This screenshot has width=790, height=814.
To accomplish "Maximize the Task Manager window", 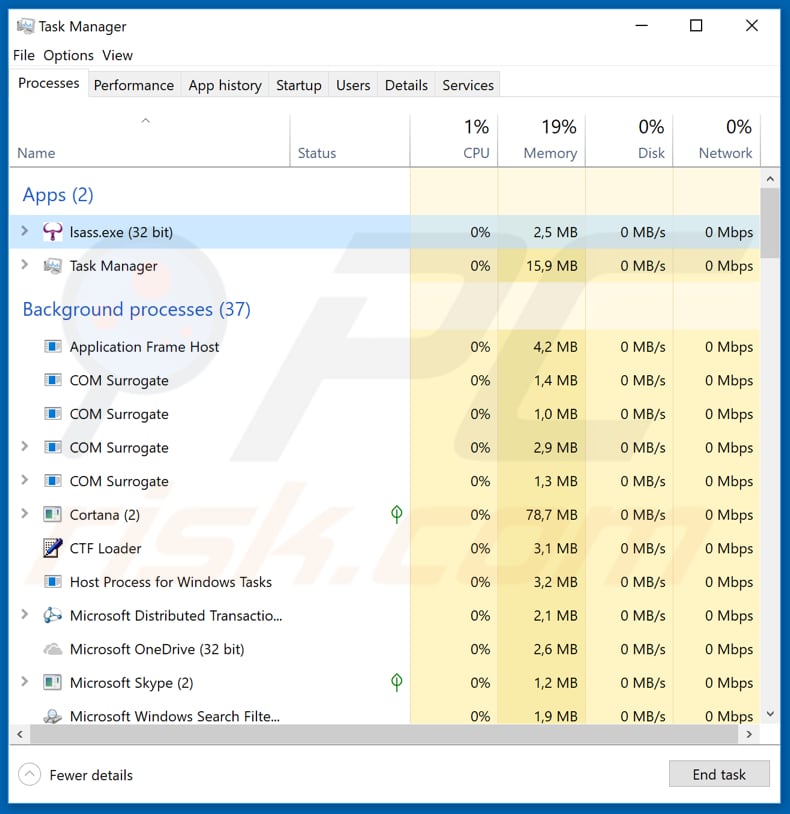I will pyautogui.click(x=696, y=25).
